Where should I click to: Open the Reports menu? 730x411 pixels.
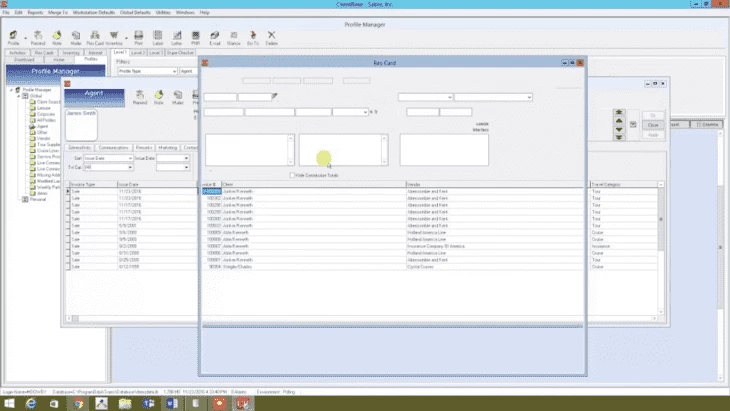click(35, 12)
